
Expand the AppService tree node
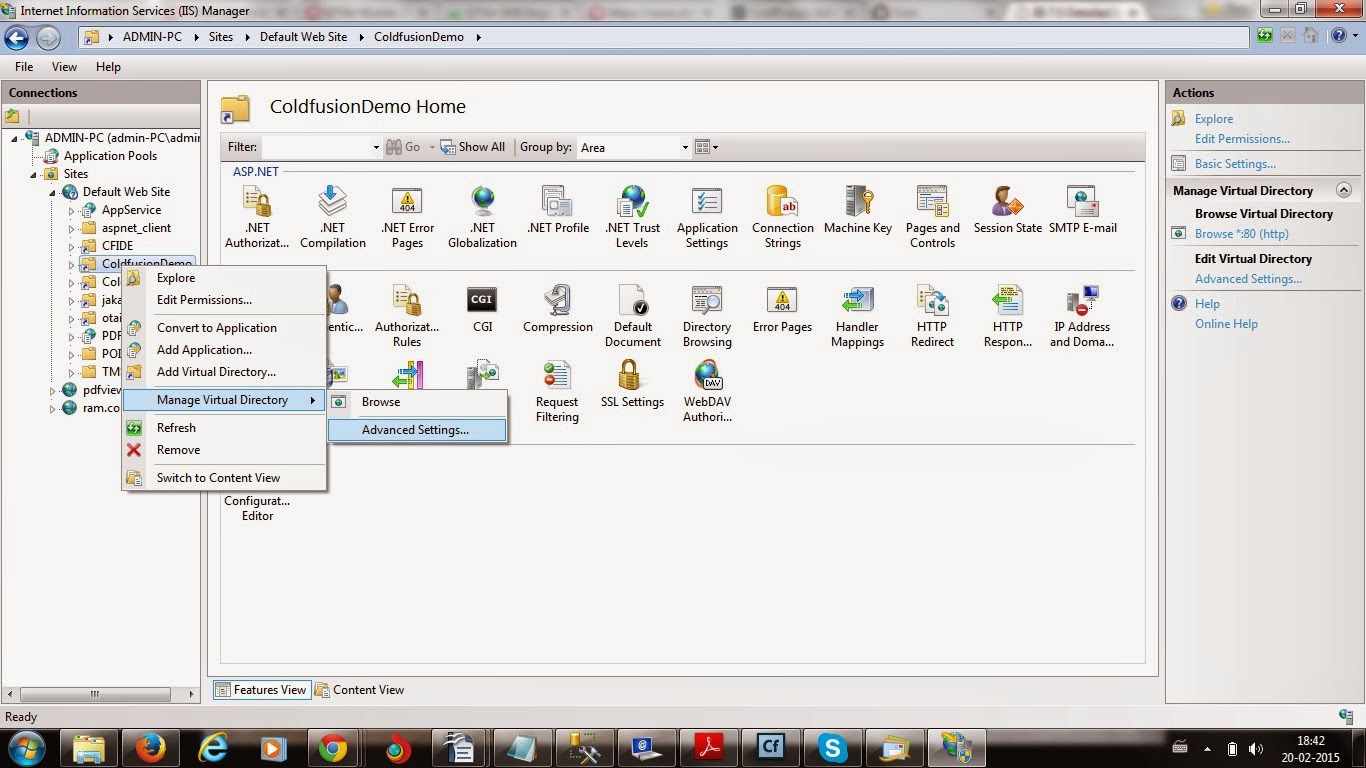[72, 211]
